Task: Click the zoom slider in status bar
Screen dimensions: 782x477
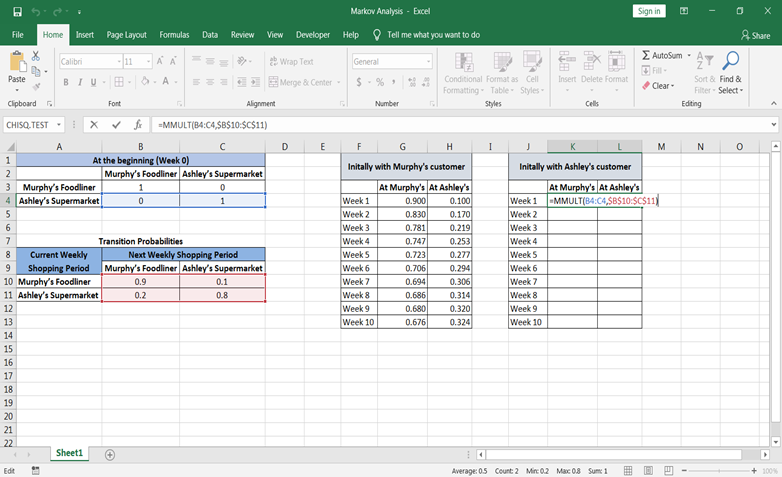Action: pyautogui.click(x=719, y=471)
